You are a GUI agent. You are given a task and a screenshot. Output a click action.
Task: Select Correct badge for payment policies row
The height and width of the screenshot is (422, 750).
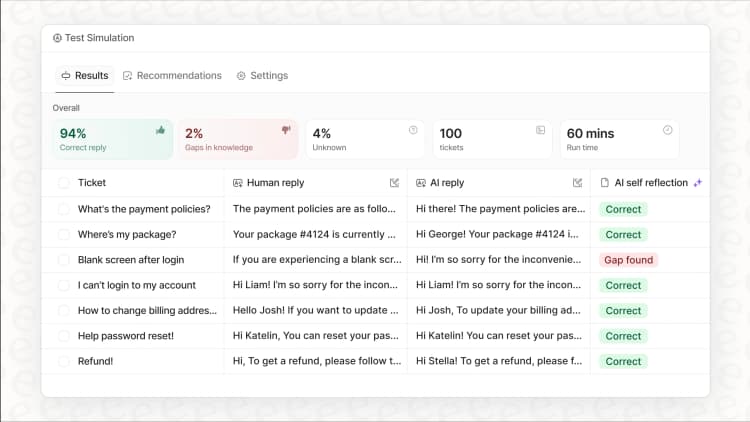[x=623, y=209]
